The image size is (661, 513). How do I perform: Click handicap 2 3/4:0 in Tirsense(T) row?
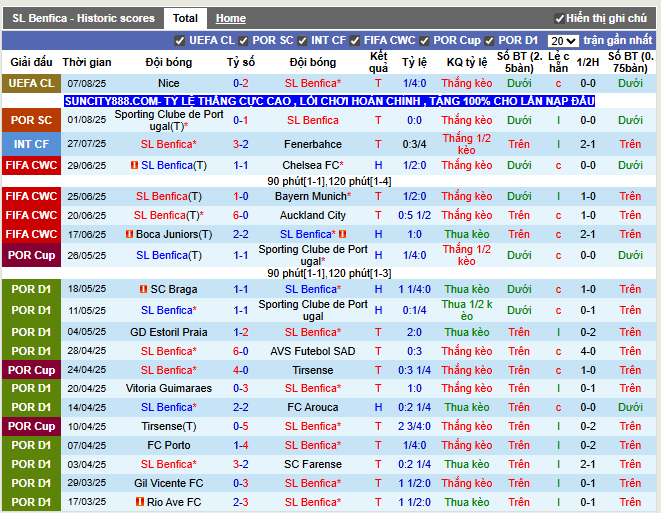pyautogui.click(x=414, y=426)
